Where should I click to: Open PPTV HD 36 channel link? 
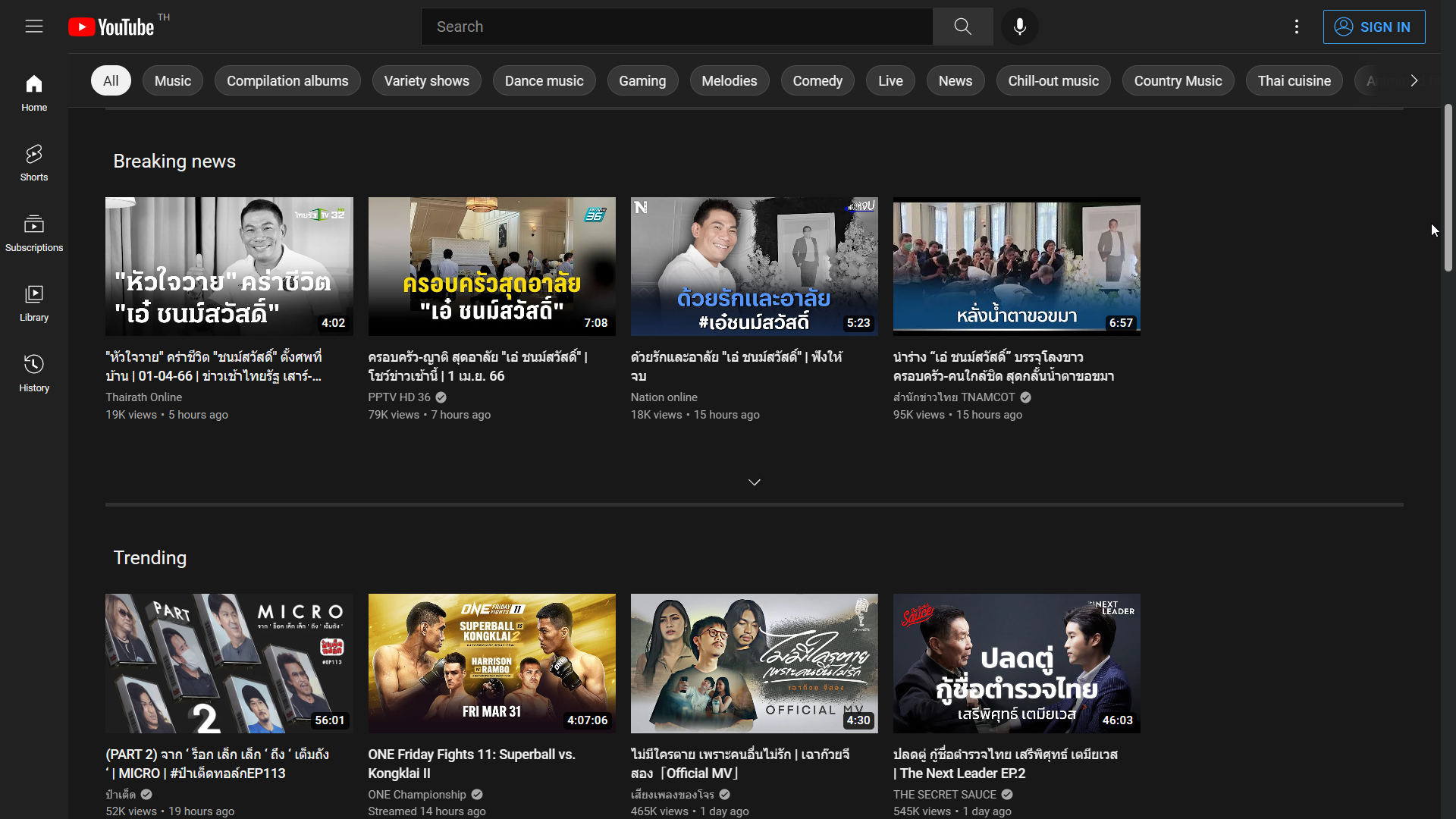click(399, 397)
